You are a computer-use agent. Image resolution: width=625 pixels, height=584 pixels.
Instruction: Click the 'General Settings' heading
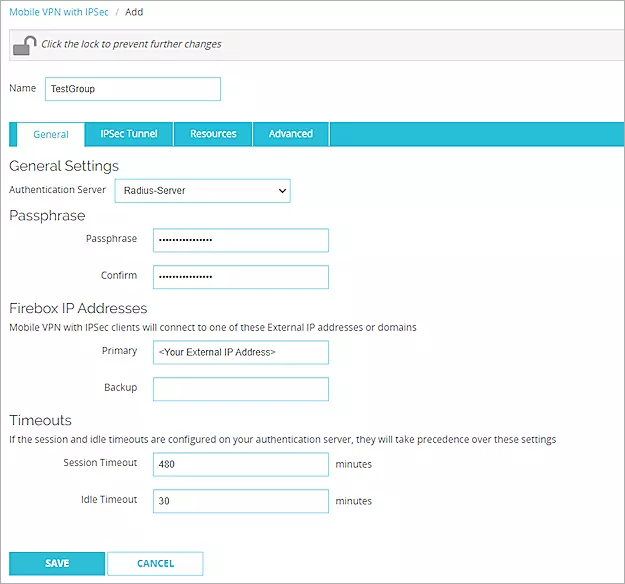[64, 166]
